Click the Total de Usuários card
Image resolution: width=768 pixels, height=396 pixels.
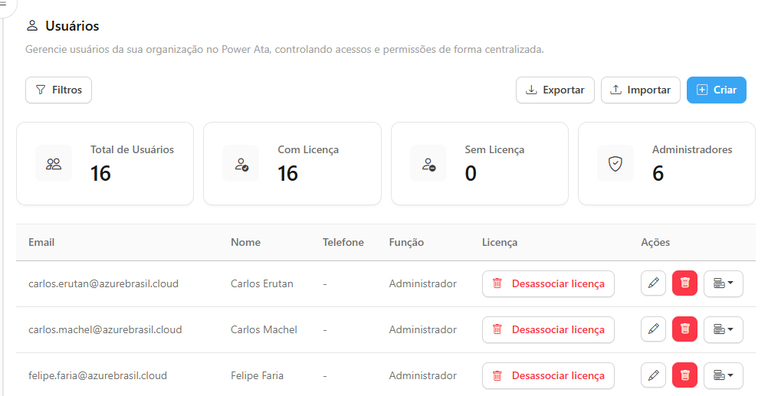coord(105,164)
